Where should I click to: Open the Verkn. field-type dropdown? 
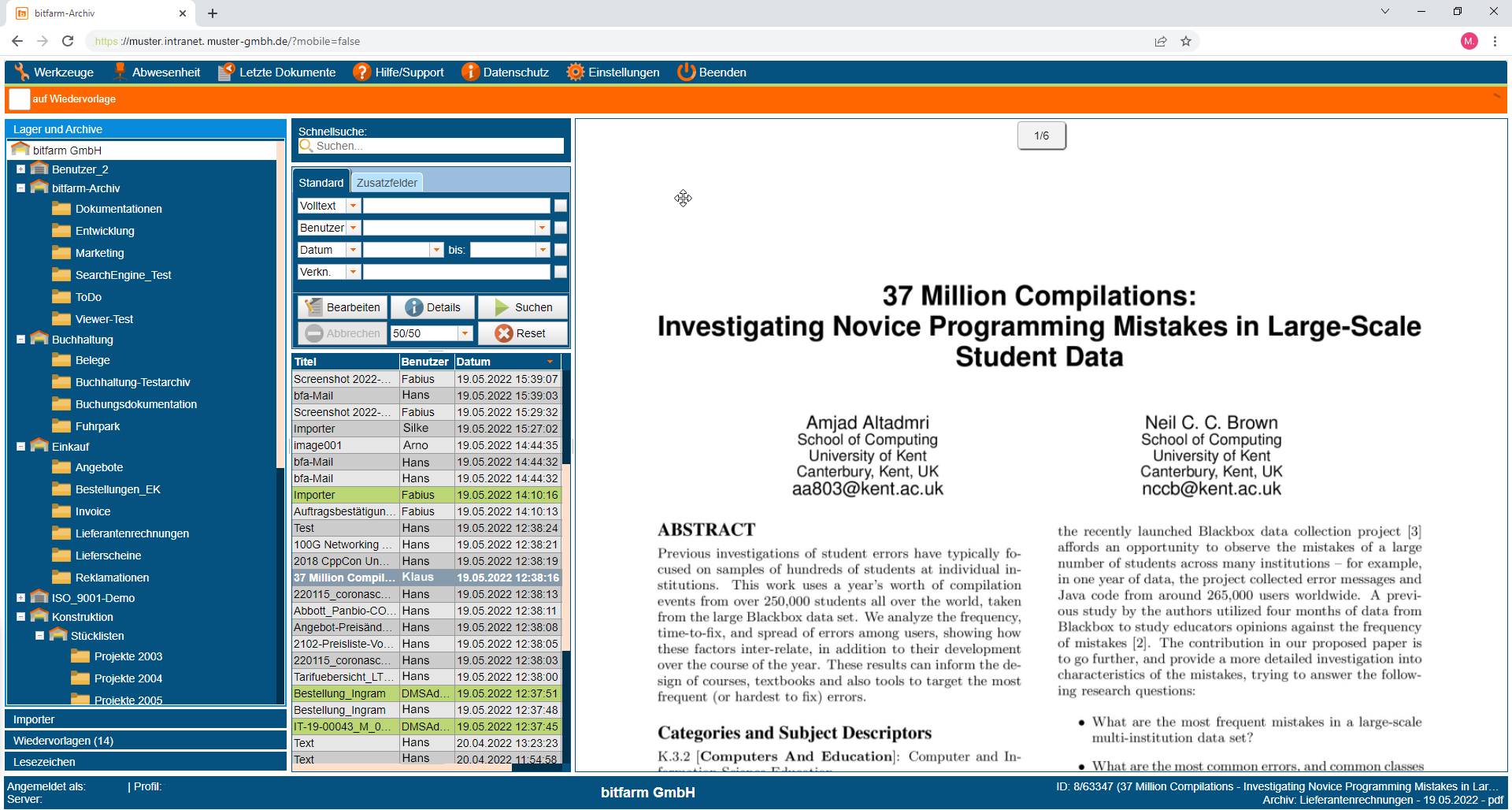click(353, 272)
